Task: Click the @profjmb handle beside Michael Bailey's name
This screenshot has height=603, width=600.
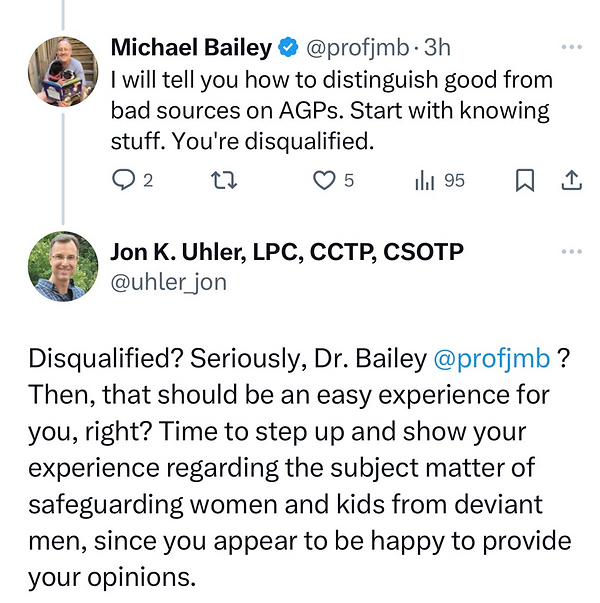Action: (356, 47)
